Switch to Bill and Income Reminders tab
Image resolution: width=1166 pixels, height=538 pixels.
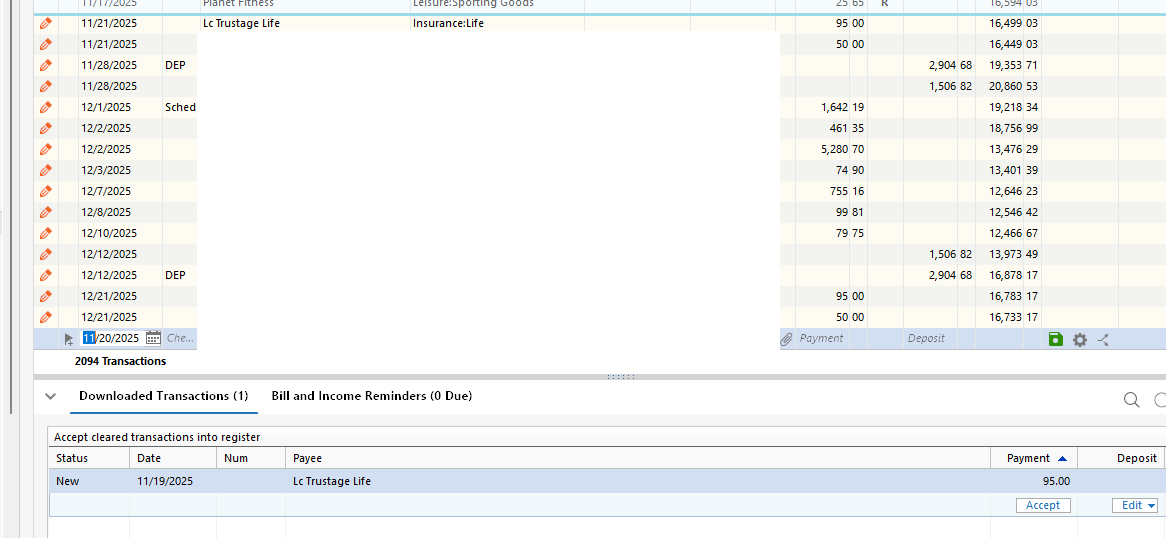372,396
